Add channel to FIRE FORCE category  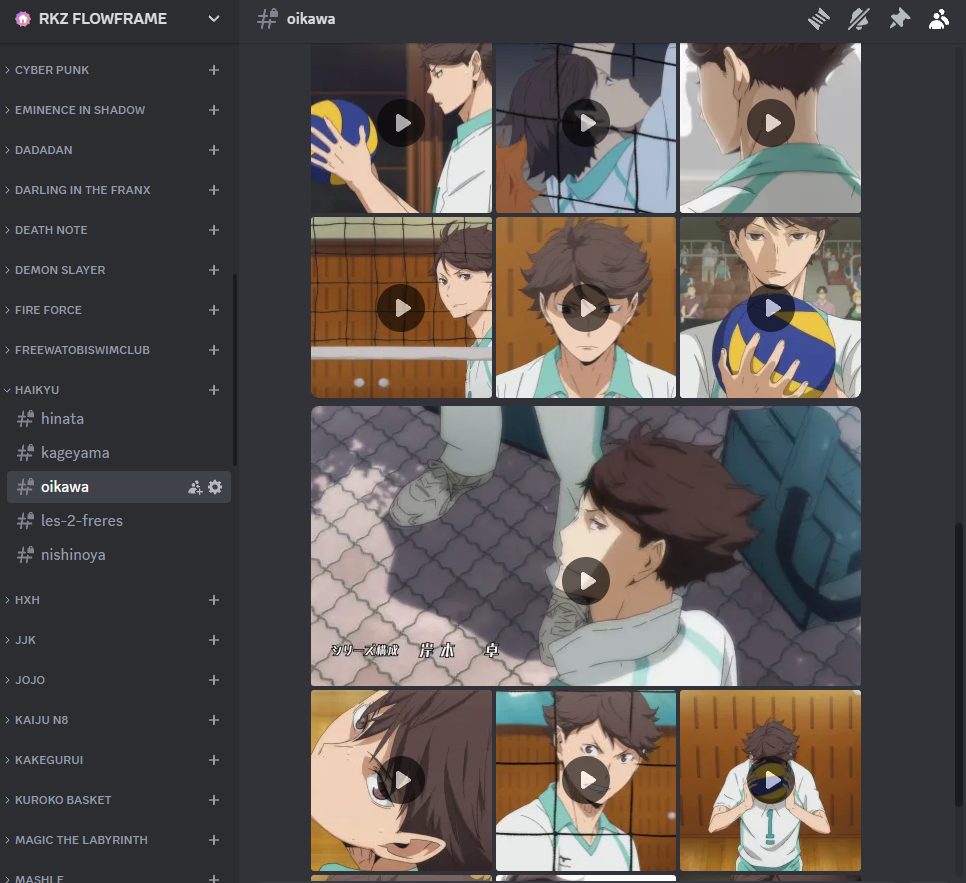point(214,311)
